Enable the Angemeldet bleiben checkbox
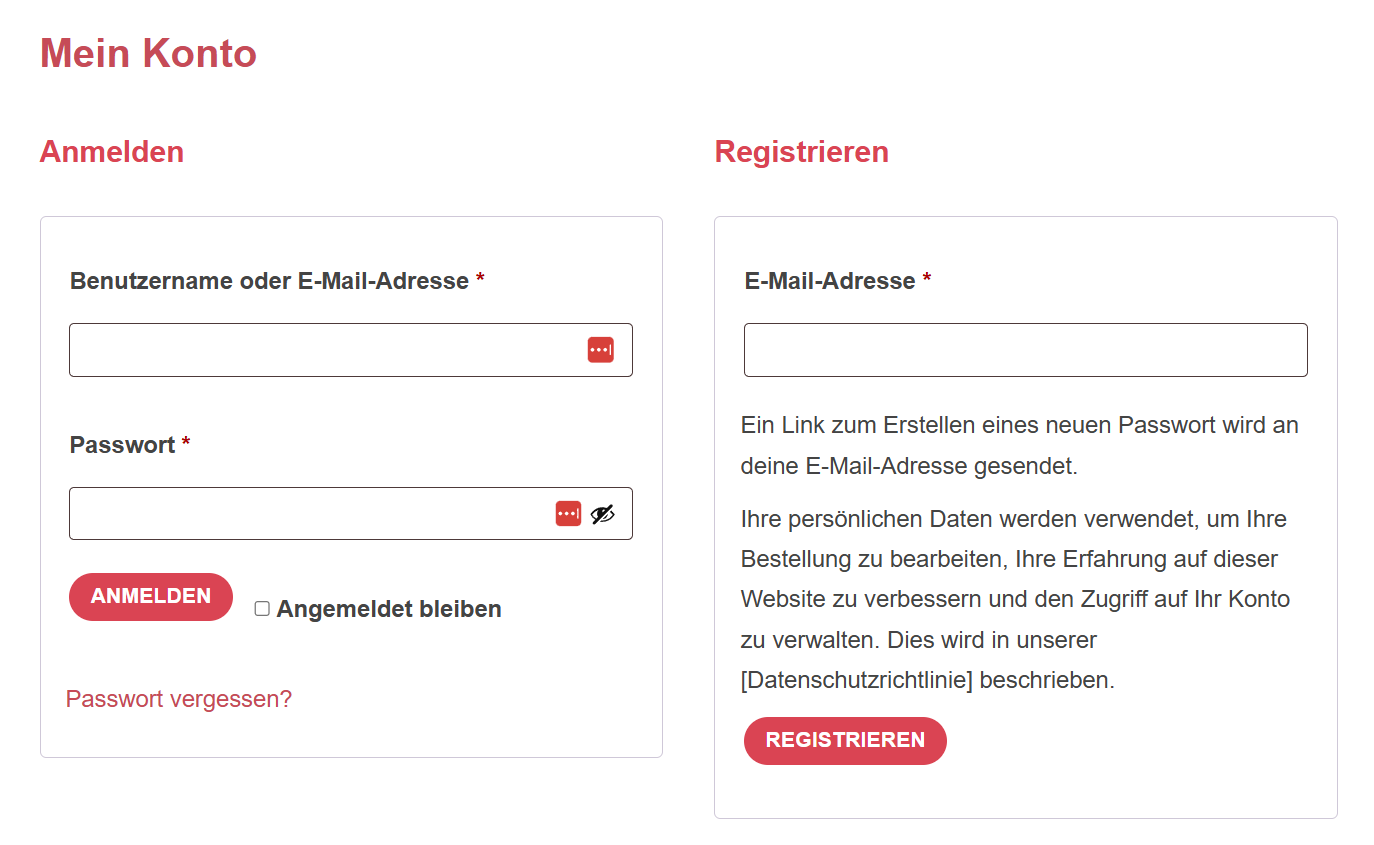Viewport: 1374px width, 845px height. click(x=262, y=608)
